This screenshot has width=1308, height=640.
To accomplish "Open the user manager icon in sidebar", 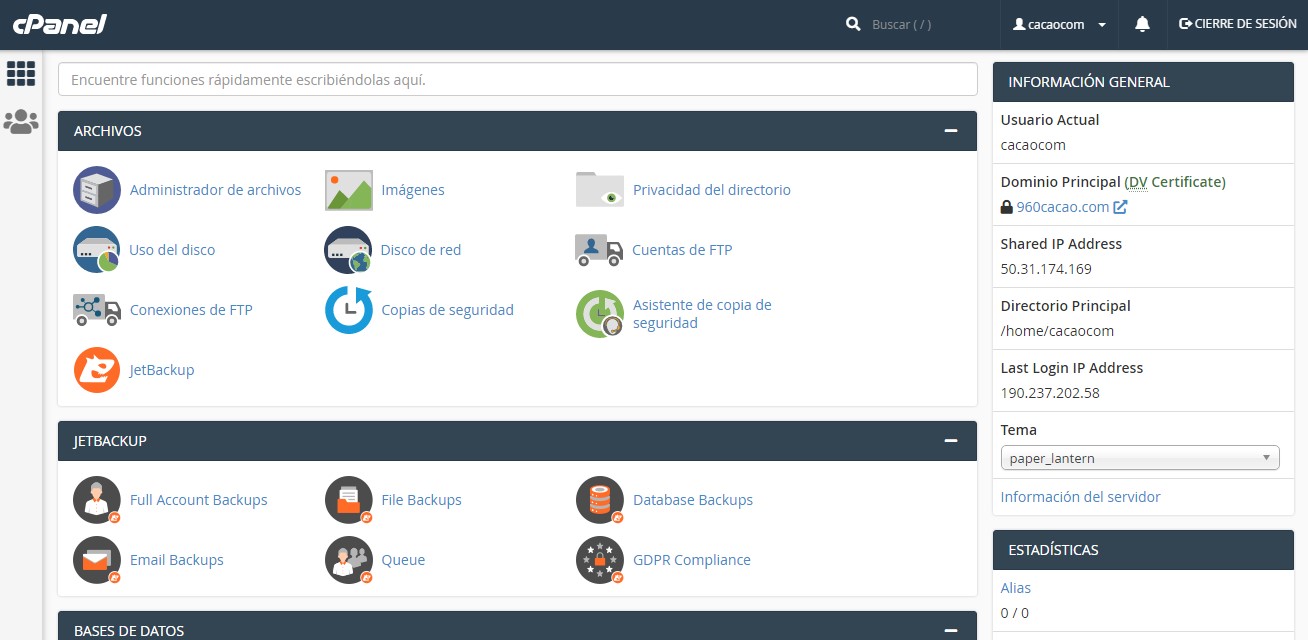I will click(21, 122).
